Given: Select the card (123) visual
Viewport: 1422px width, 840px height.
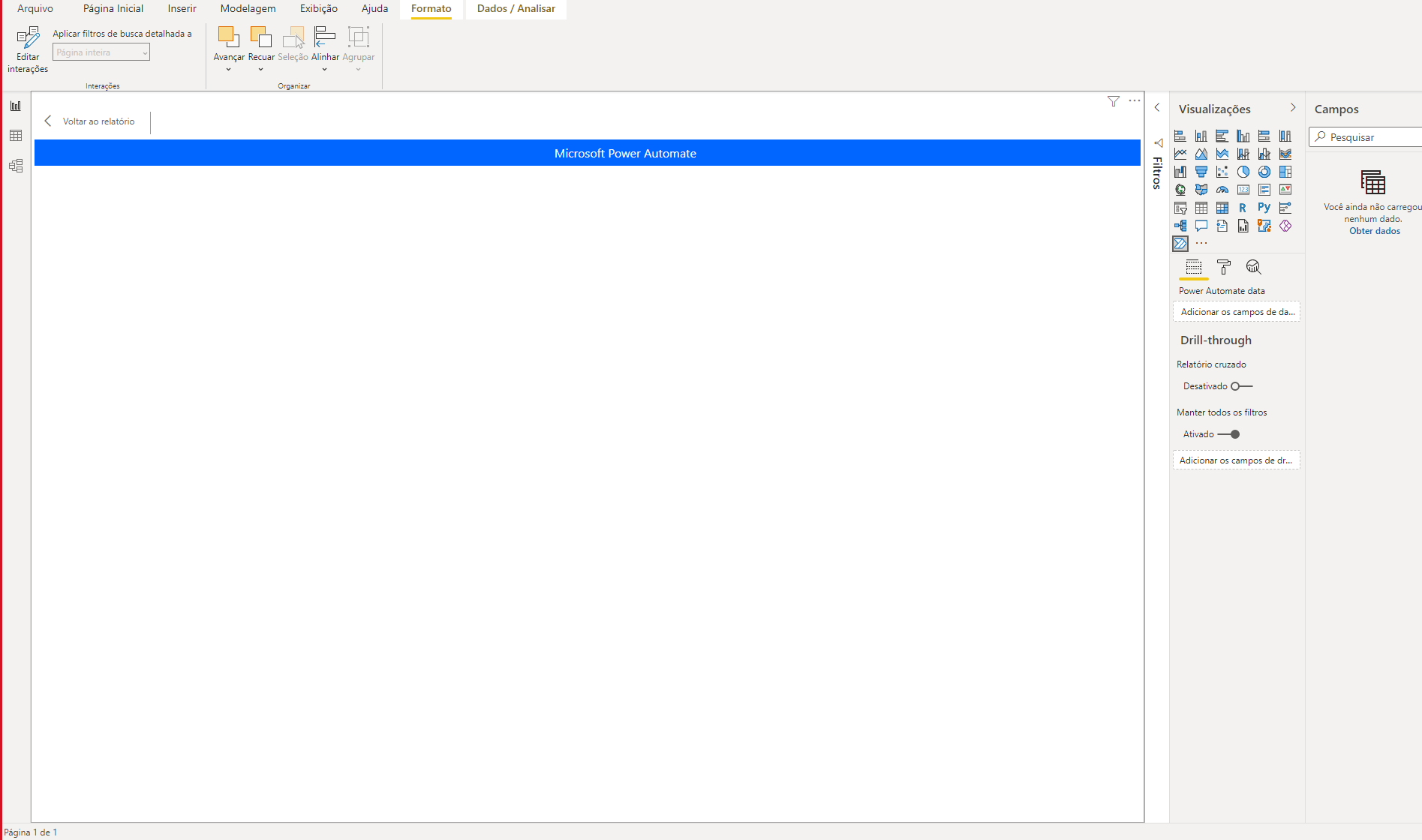Looking at the screenshot, I should click(1243, 190).
